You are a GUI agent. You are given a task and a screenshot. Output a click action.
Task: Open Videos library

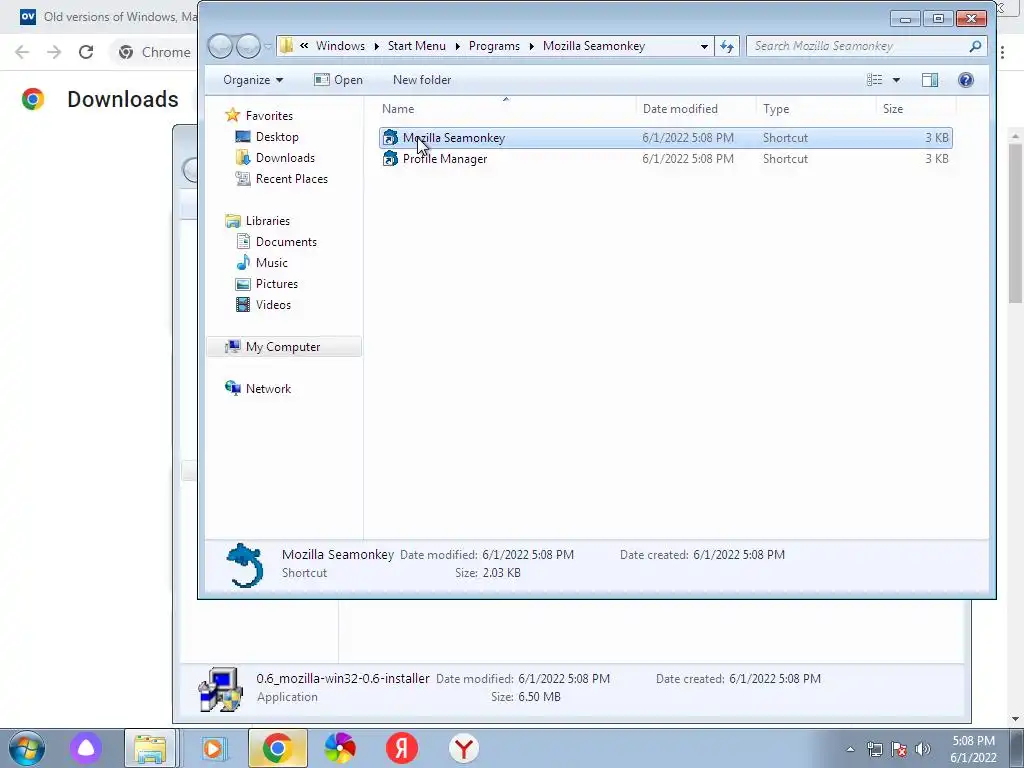[x=274, y=304]
